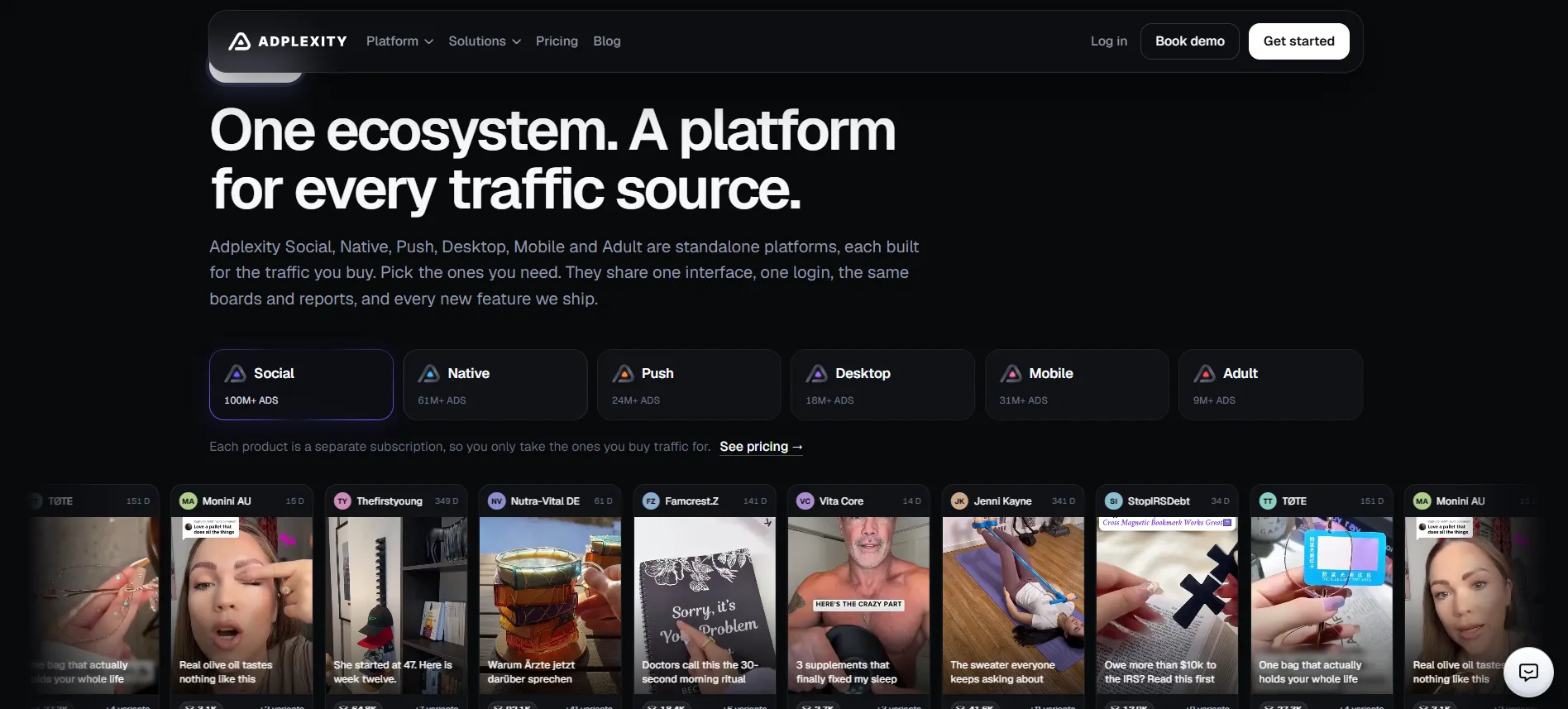Click MA avatar on Monini AU 15 D card
The image size is (1568, 709).
(189, 501)
